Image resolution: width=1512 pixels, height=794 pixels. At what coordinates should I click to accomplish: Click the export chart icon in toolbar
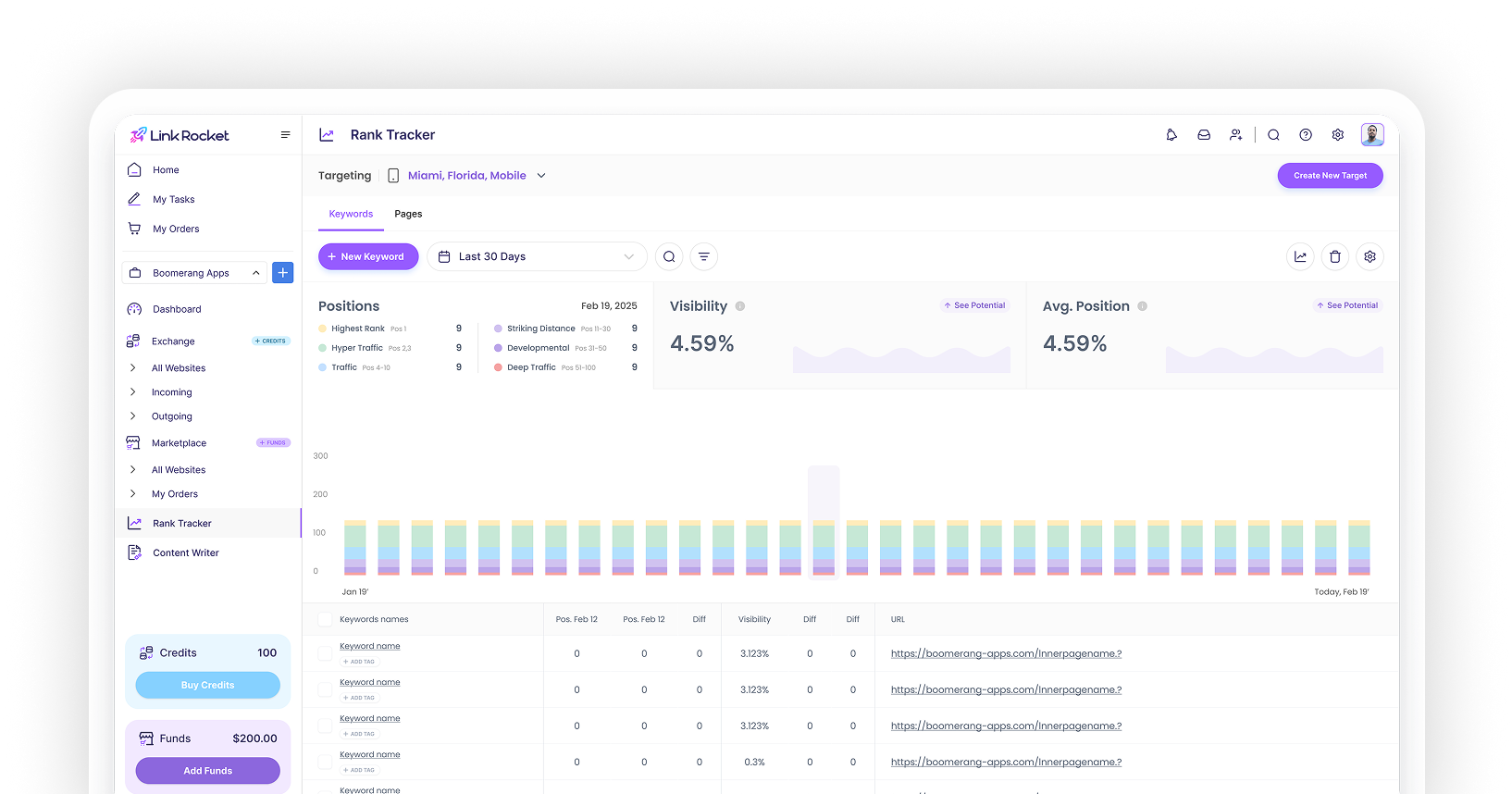(x=1300, y=257)
